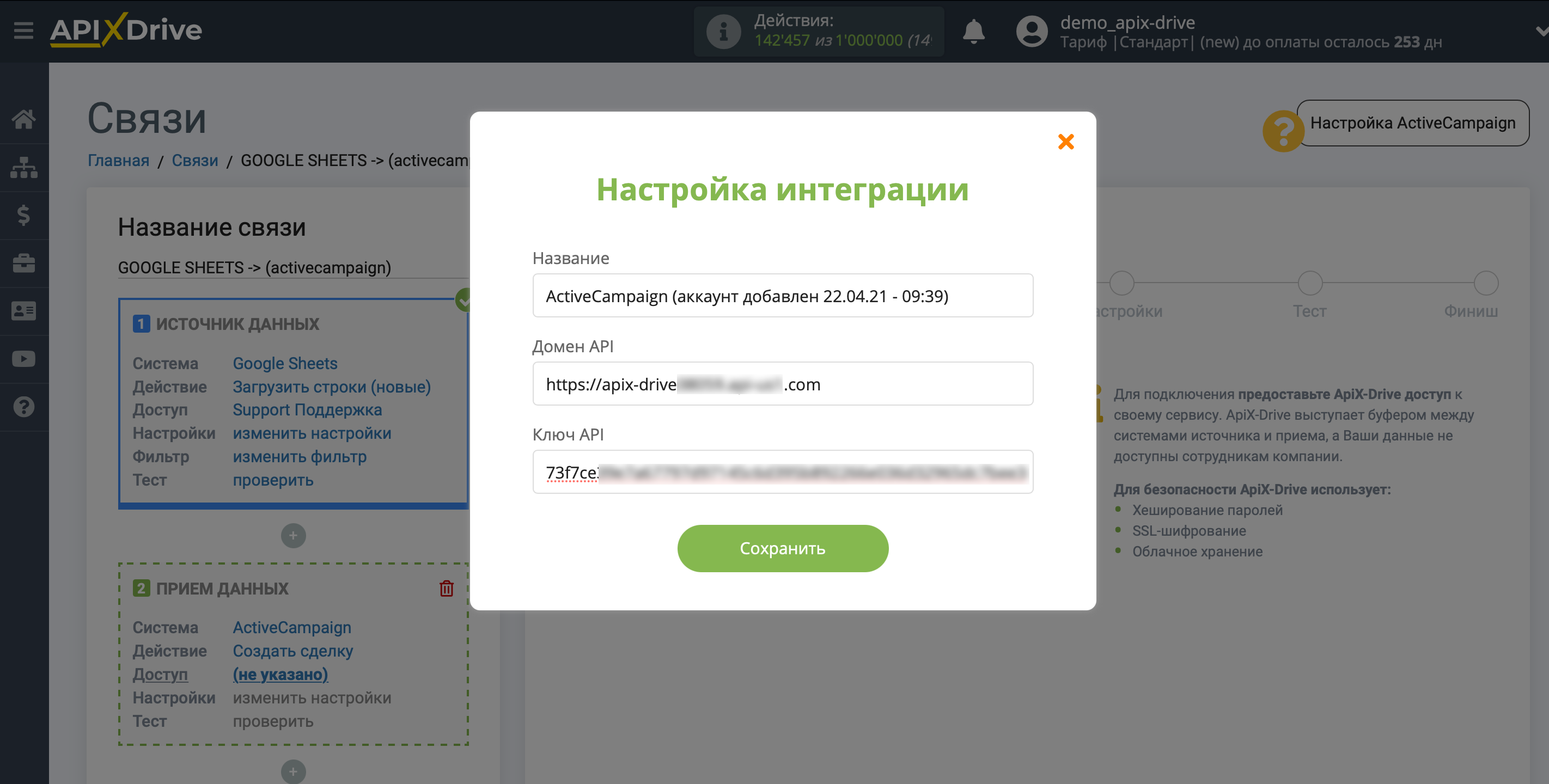Open the home sidebar icon

[23, 119]
